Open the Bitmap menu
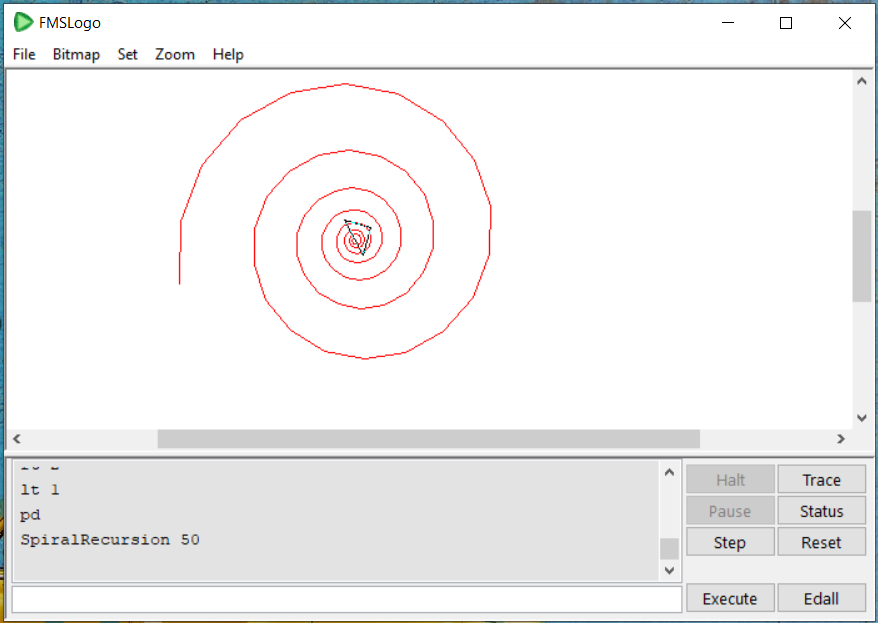This screenshot has width=878, height=623. (x=76, y=55)
